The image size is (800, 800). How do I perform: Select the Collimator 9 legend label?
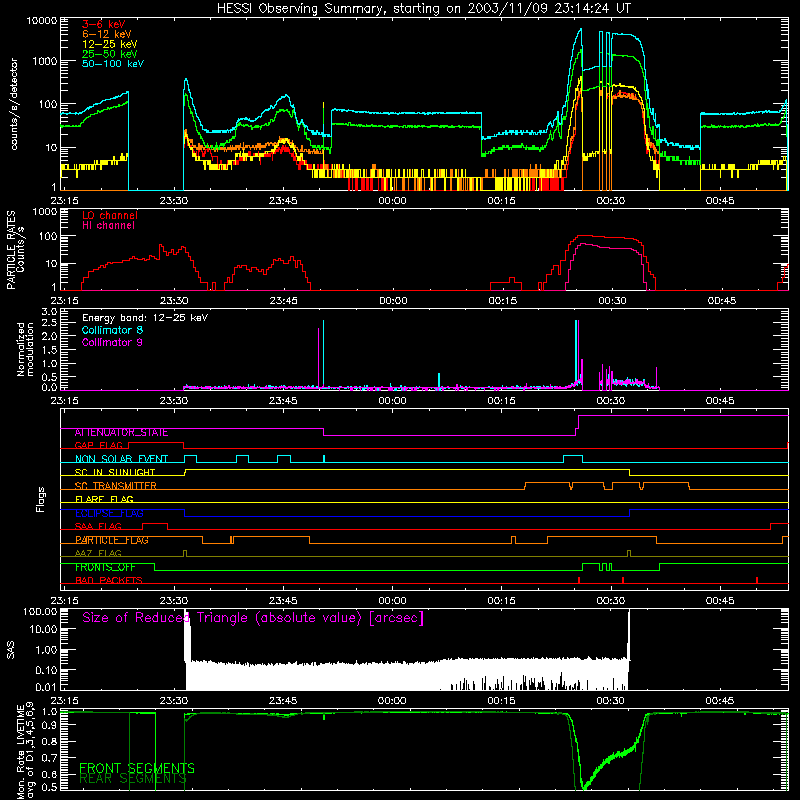point(112,342)
